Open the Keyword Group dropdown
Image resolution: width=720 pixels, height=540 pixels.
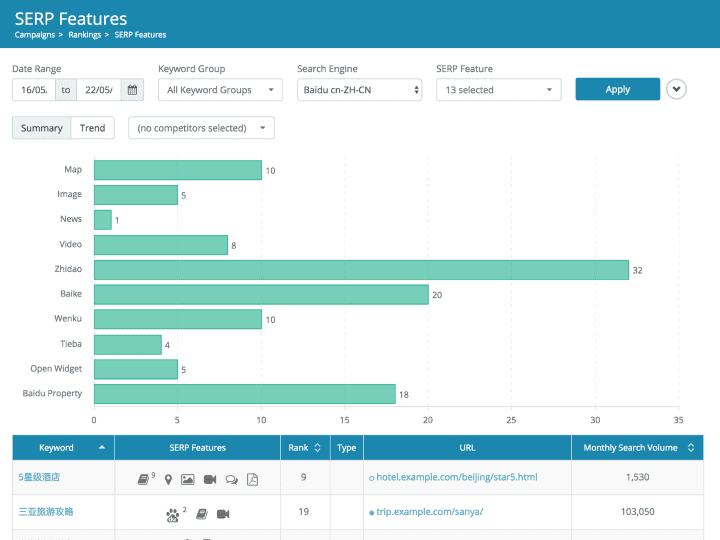coord(220,90)
